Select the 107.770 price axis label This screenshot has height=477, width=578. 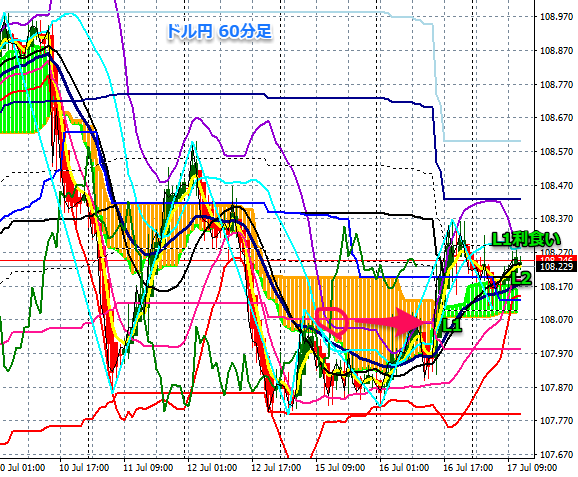tap(556, 421)
